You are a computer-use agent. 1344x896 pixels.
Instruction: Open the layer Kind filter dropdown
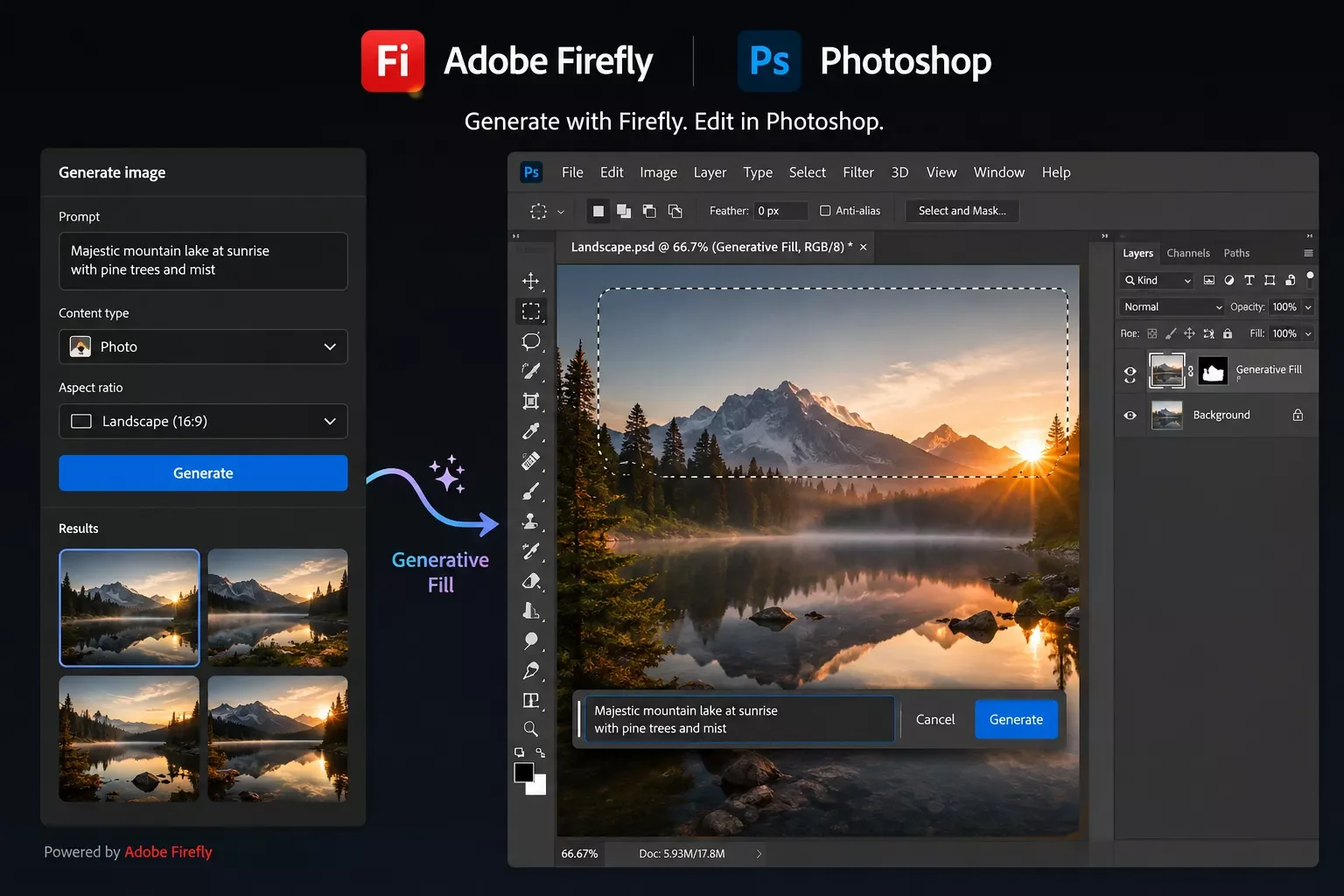[1157, 280]
